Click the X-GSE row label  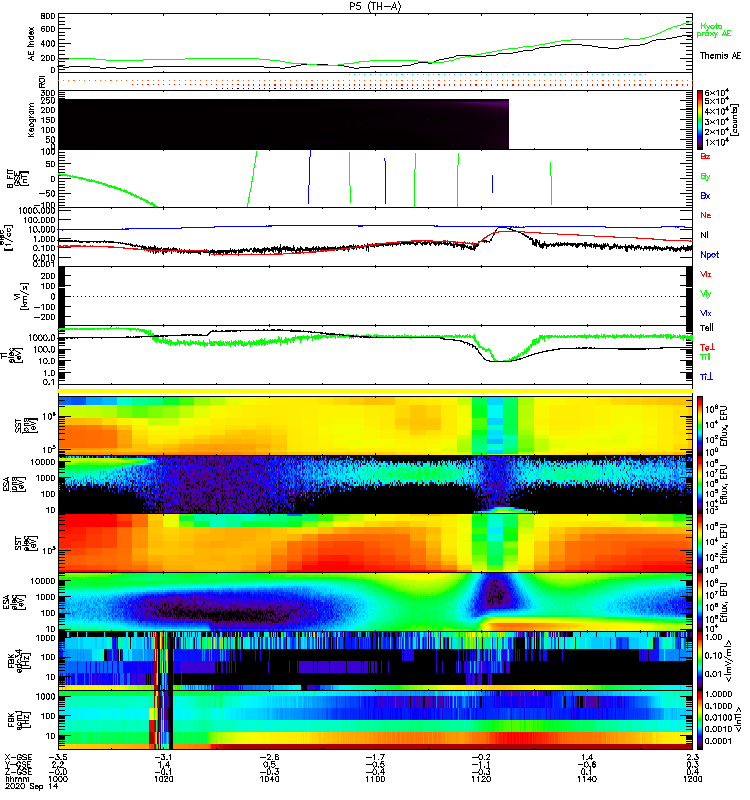(x=18, y=758)
